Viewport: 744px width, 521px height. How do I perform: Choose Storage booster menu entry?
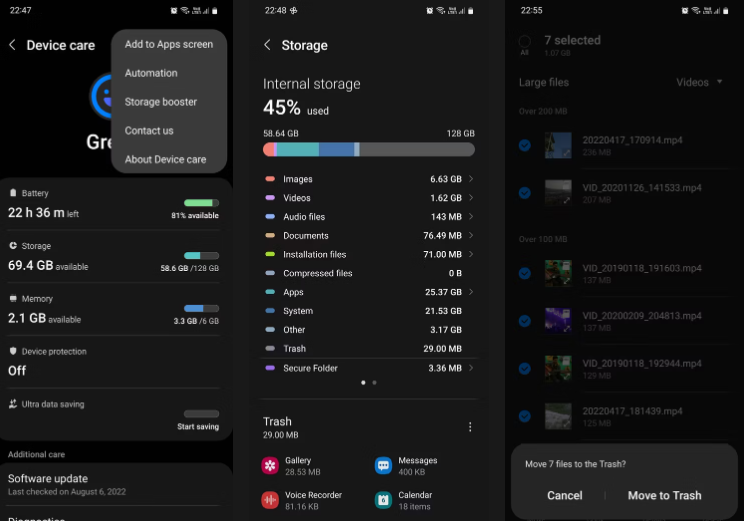(x=169, y=102)
